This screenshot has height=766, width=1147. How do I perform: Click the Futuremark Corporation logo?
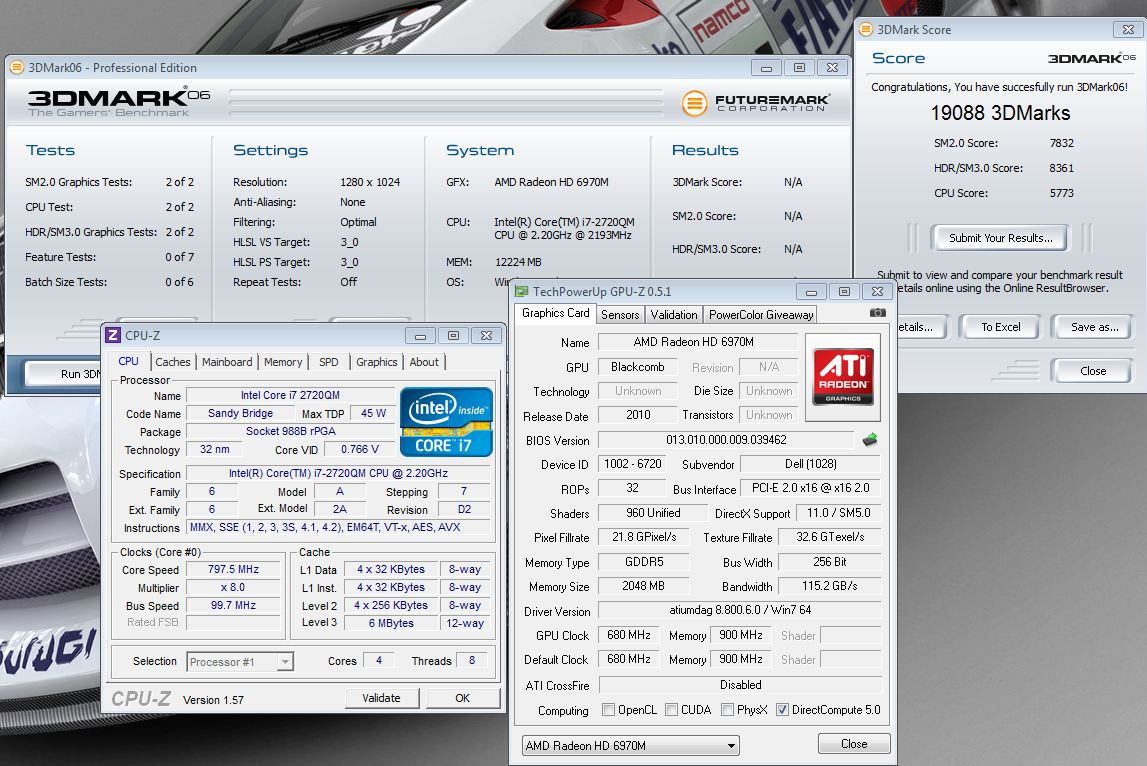pos(755,103)
